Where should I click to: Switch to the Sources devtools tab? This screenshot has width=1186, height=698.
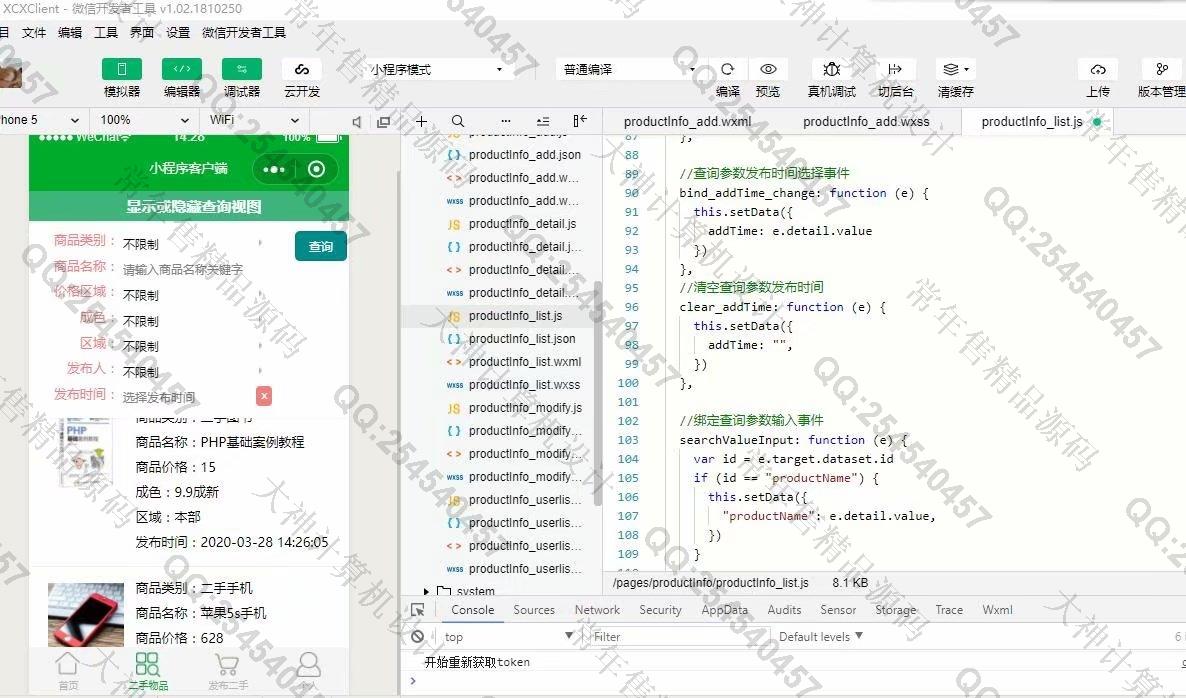534,610
